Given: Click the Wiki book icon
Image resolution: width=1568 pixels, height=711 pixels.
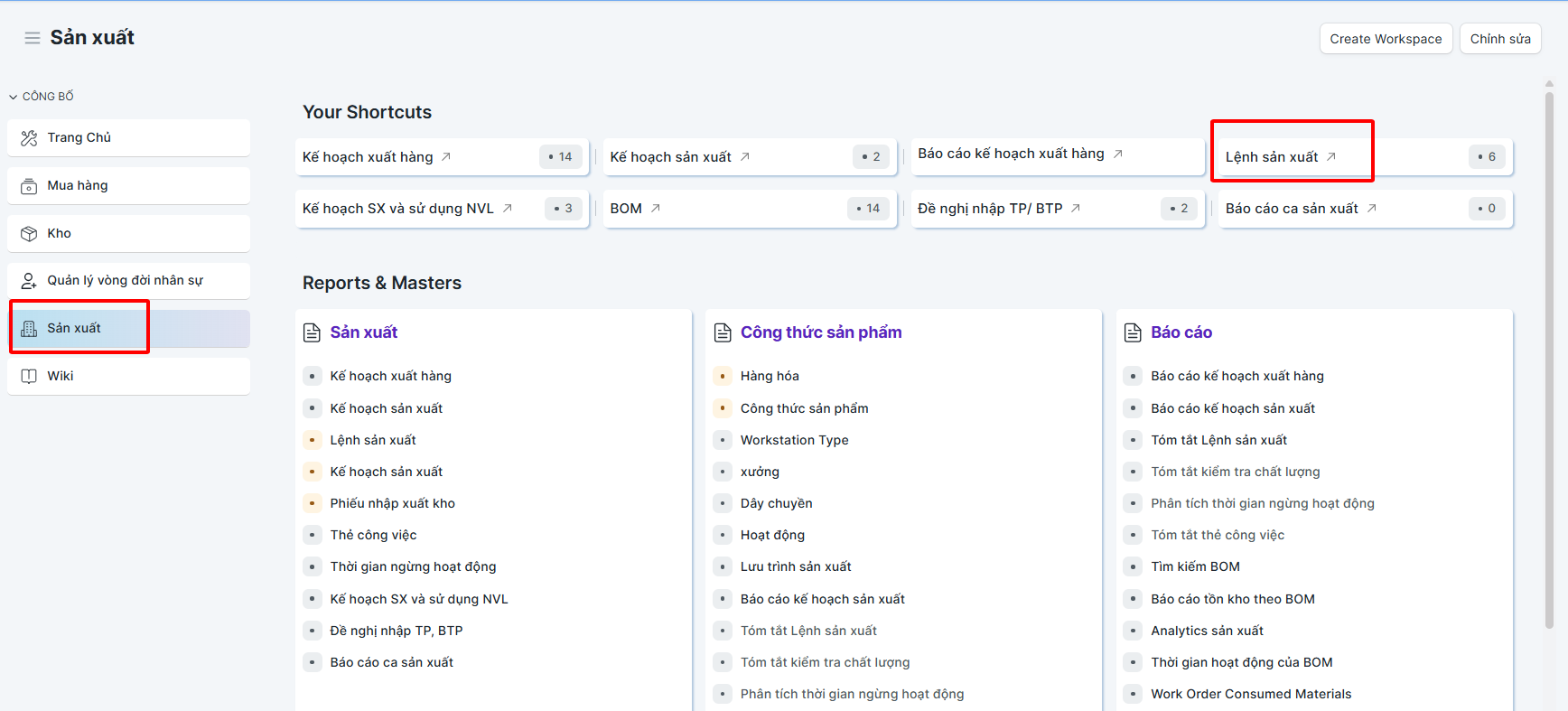Looking at the screenshot, I should coord(29,376).
